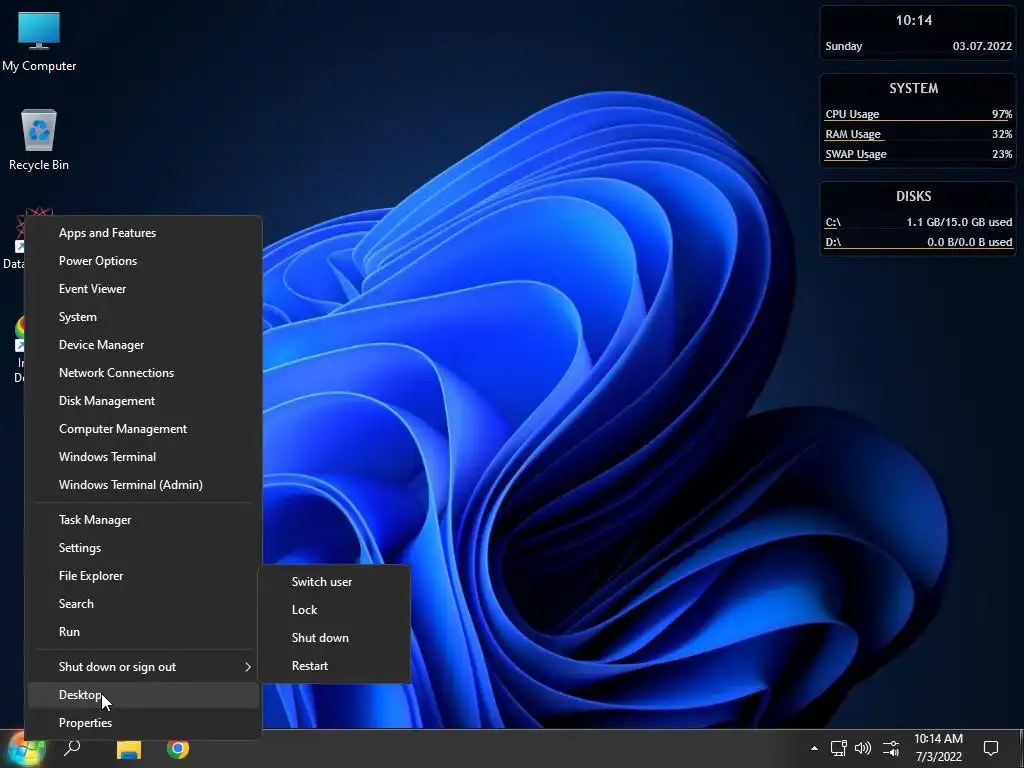Image resolution: width=1024 pixels, height=768 pixels.
Task: Choose Restart in submenu
Action: (x=334, y=666)
